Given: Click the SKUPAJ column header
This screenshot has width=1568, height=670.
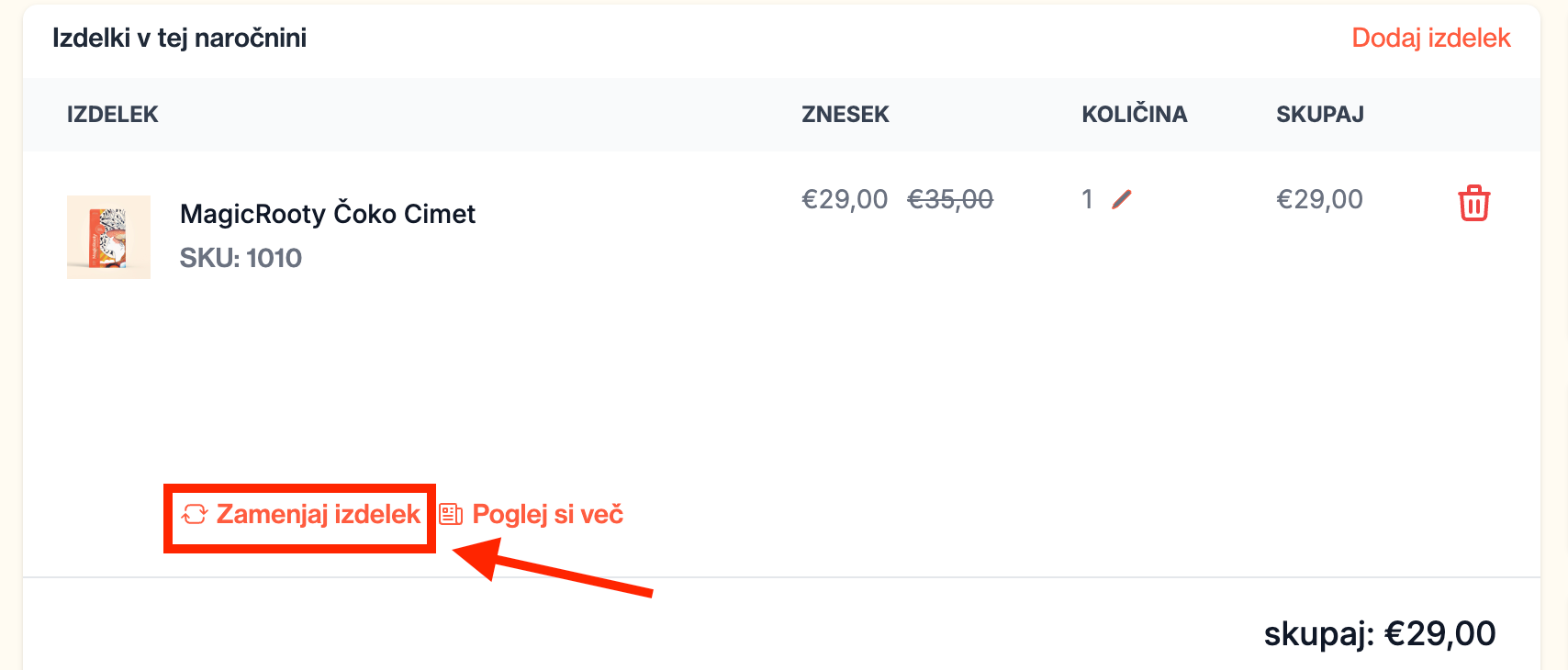Looking at the screenshot, I should 1319,115.
